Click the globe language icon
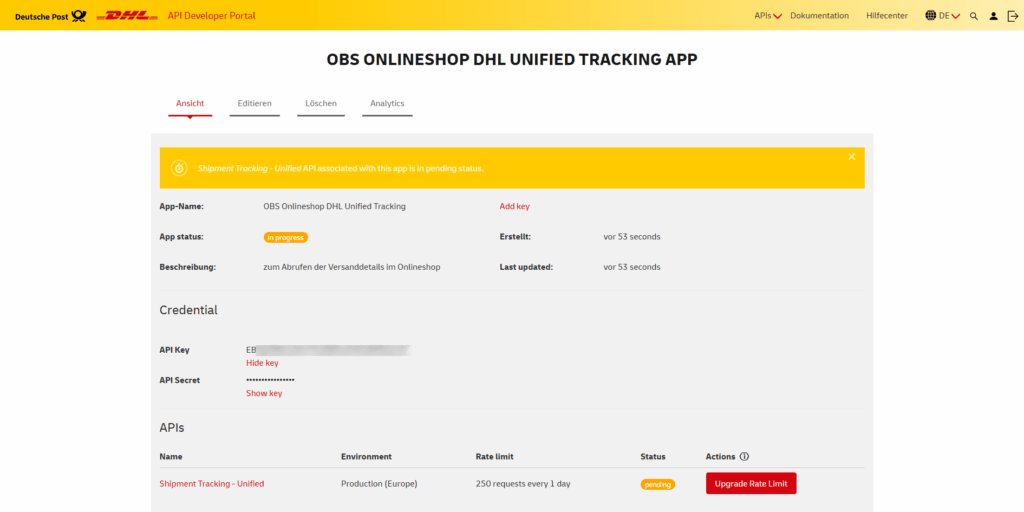The width and height of the screenshot is (1024, 512). point(931,16)
